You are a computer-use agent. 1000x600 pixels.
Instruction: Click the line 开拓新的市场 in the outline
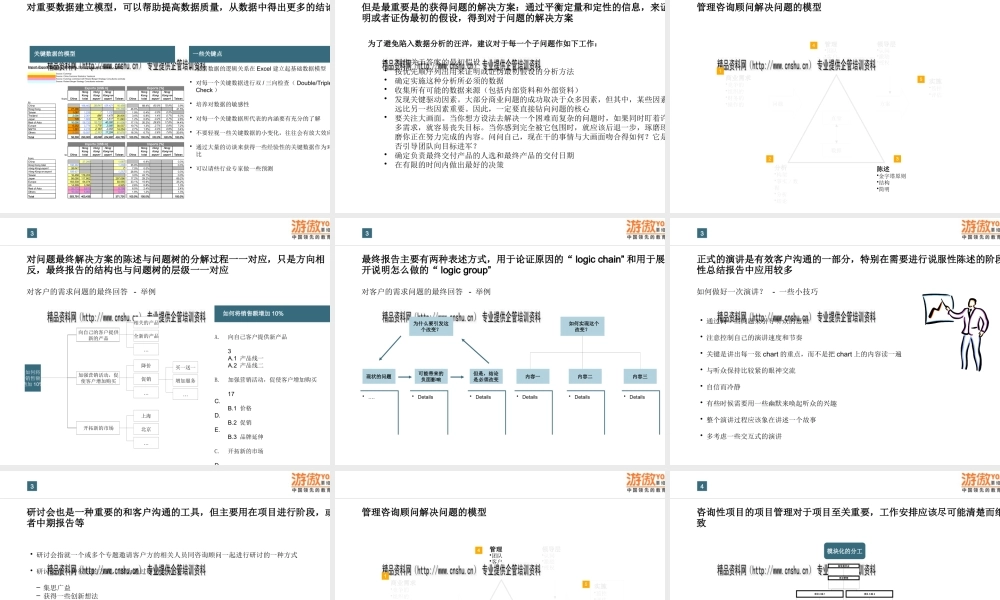[x=246, y=451]
